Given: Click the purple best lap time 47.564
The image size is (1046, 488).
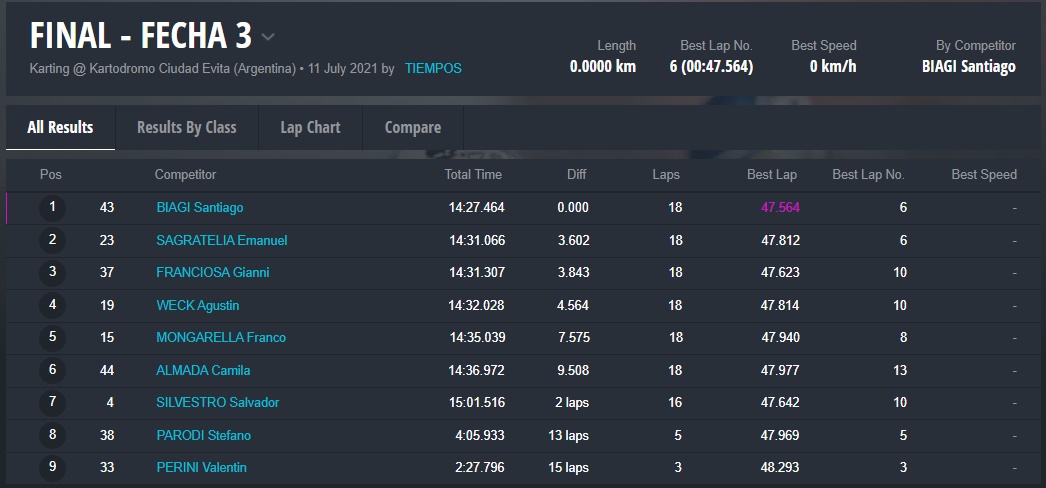Looking at the screenshot, I should coord(780,208).
